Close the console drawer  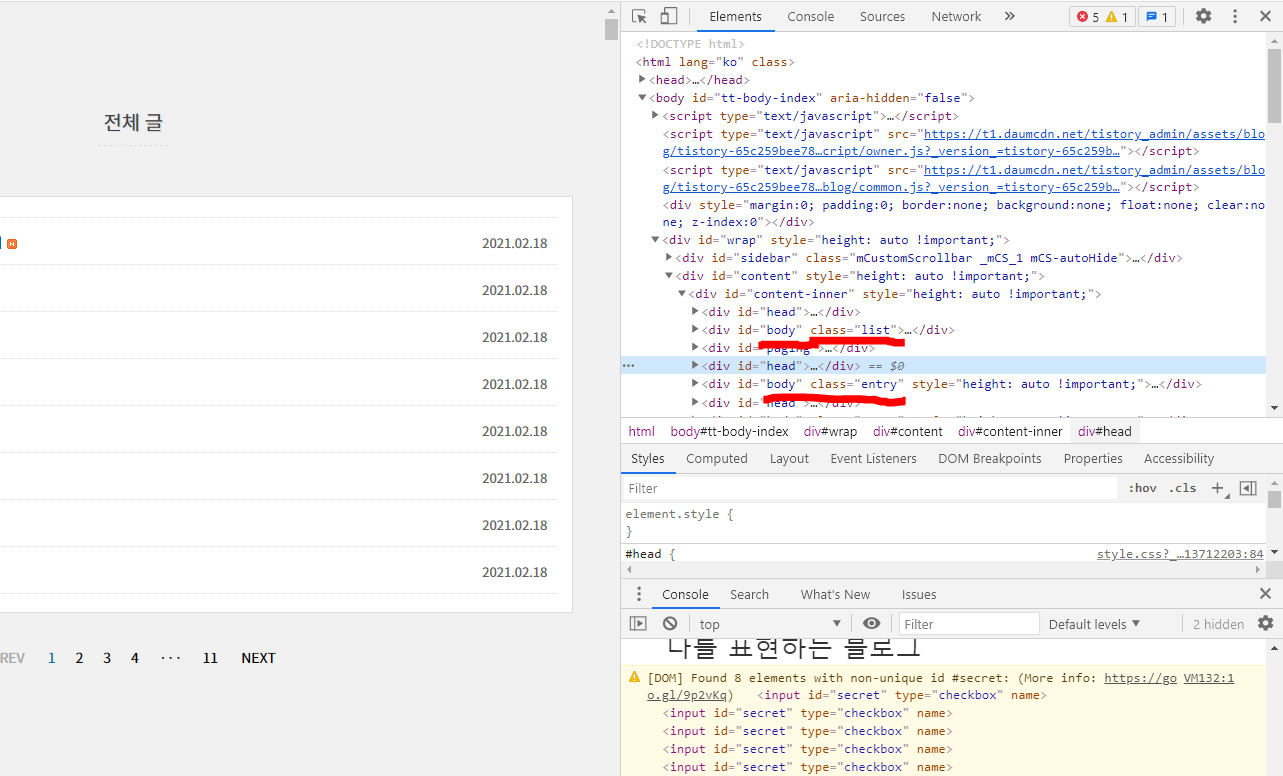[x=1265, y=594]
